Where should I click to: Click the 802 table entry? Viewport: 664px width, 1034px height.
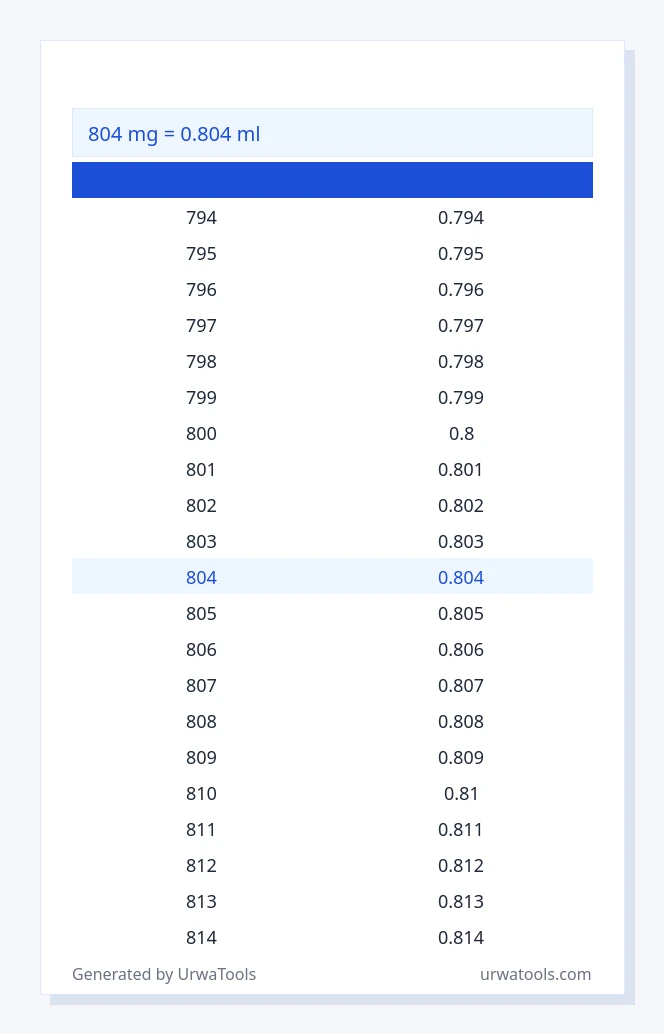tap(201, 506)
